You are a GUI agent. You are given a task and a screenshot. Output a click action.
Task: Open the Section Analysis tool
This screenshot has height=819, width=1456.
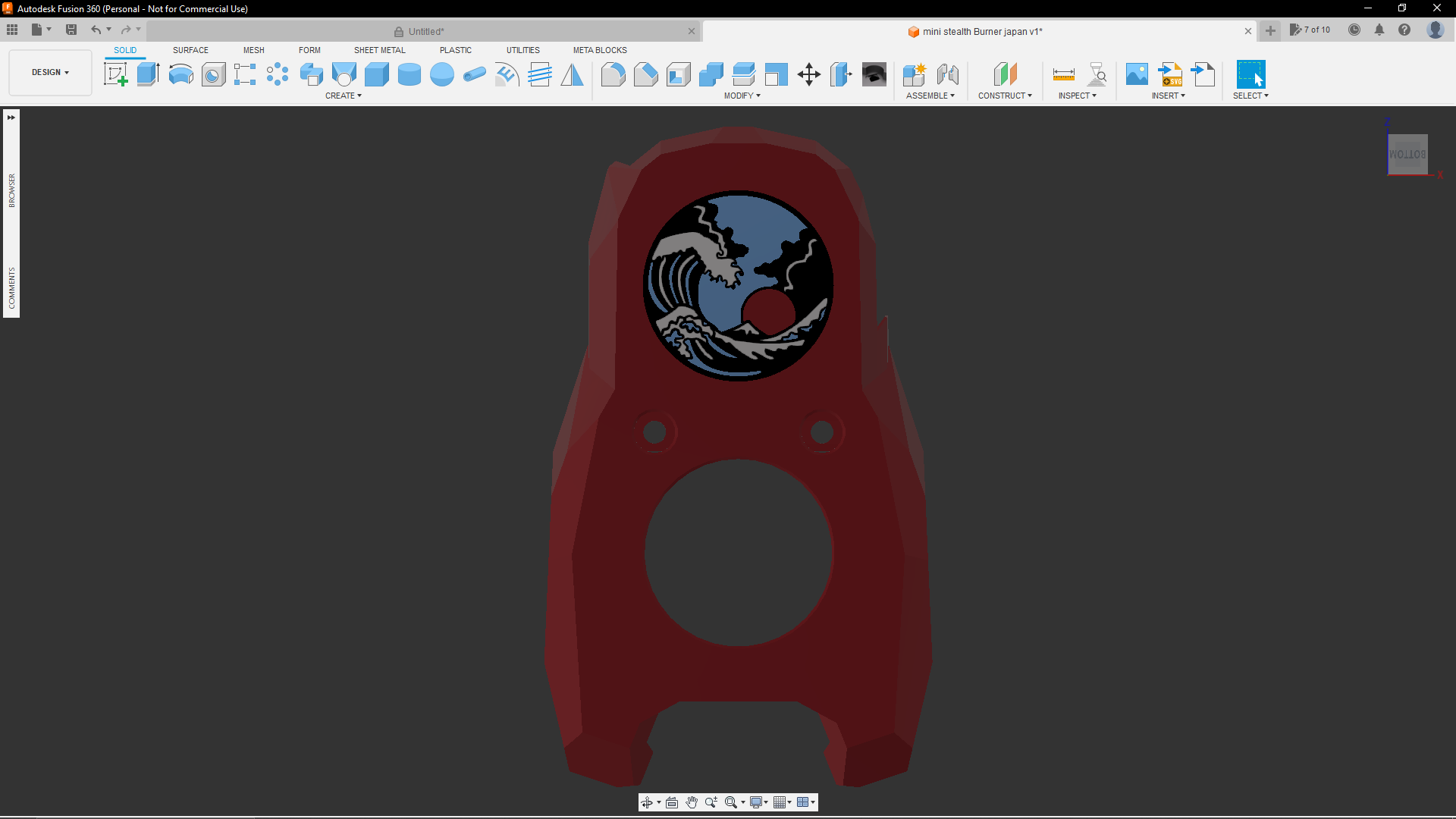tap(1098, 74)
